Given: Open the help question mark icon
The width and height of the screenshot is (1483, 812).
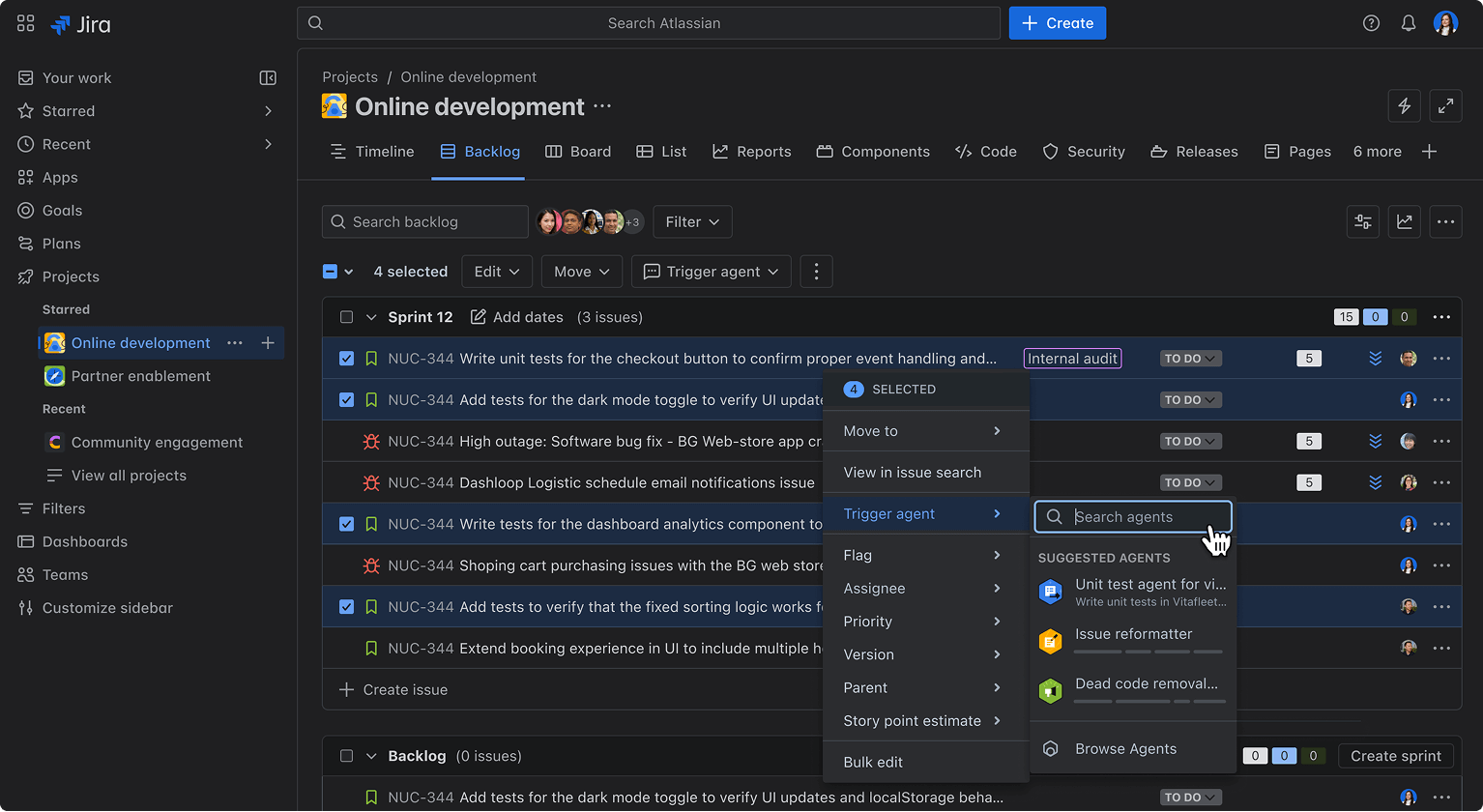Looking at the screenshot, I should point(1371,23).
